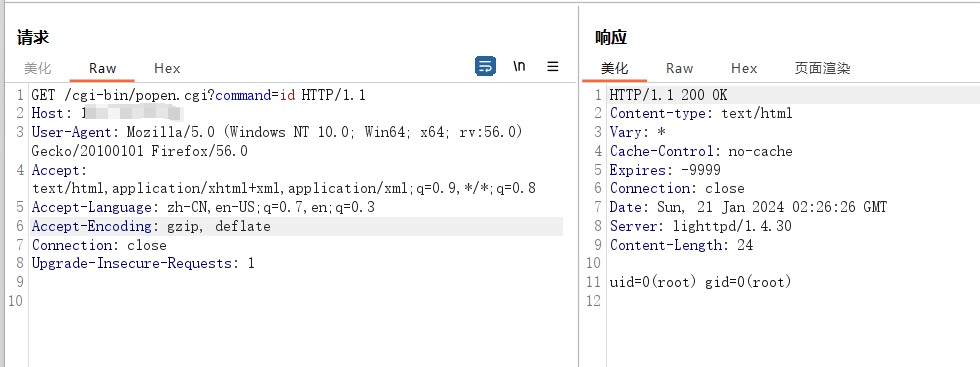Open the response 页面渲染 tab
The width and height of the screenshot is (980, 367).
coord(822,68)
